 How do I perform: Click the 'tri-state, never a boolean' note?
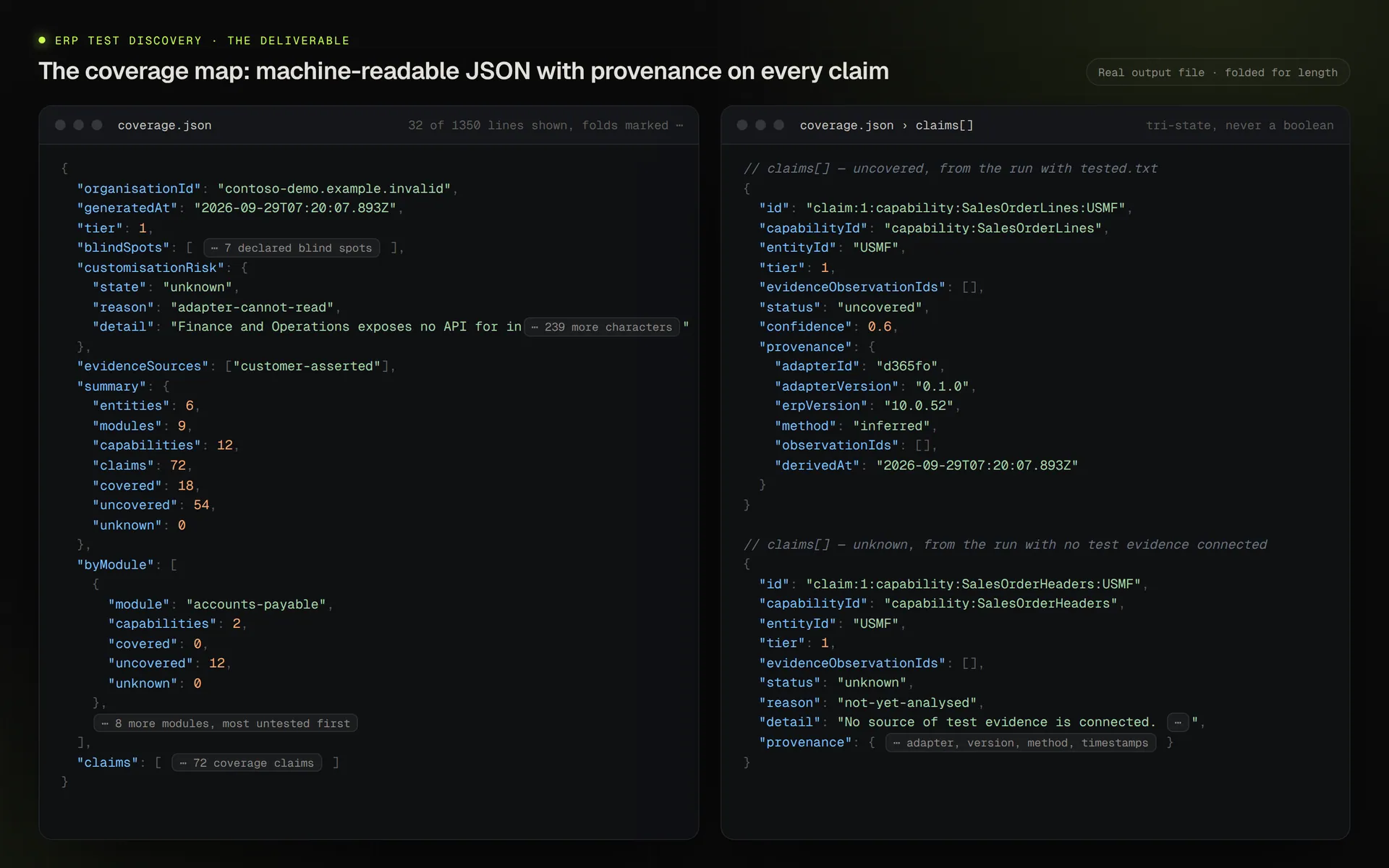tap(1239, 125)
